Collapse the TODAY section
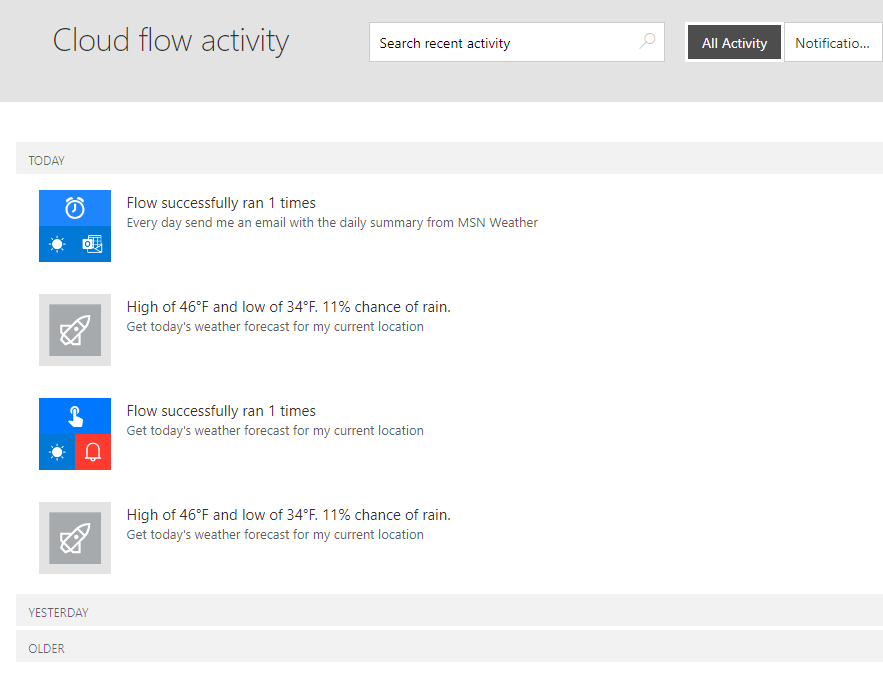The image size is (883, 676). pos(46,160)
